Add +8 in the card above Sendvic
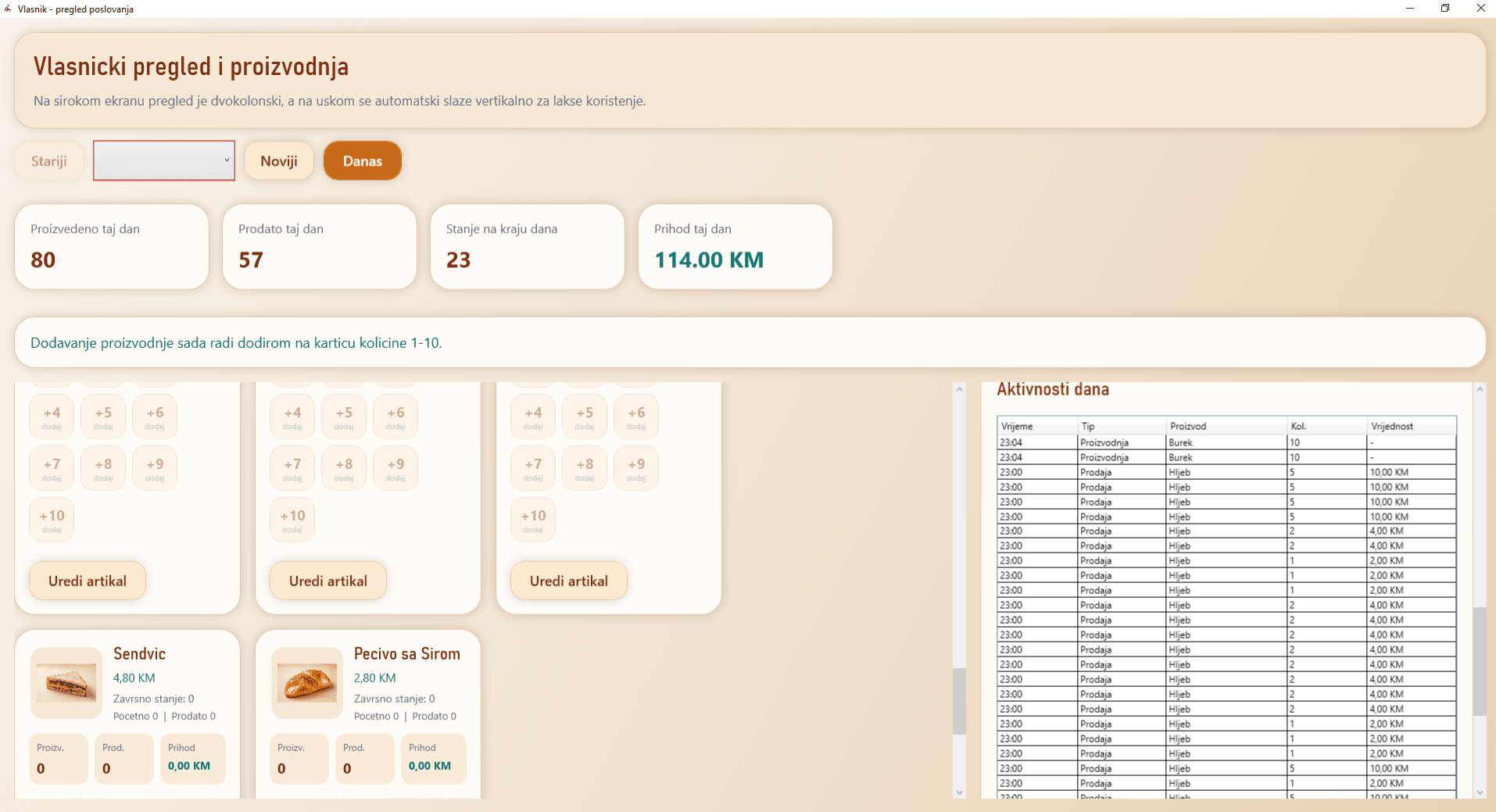The height and width of the screenshot is (812, 1496). [x=103, y=468]
